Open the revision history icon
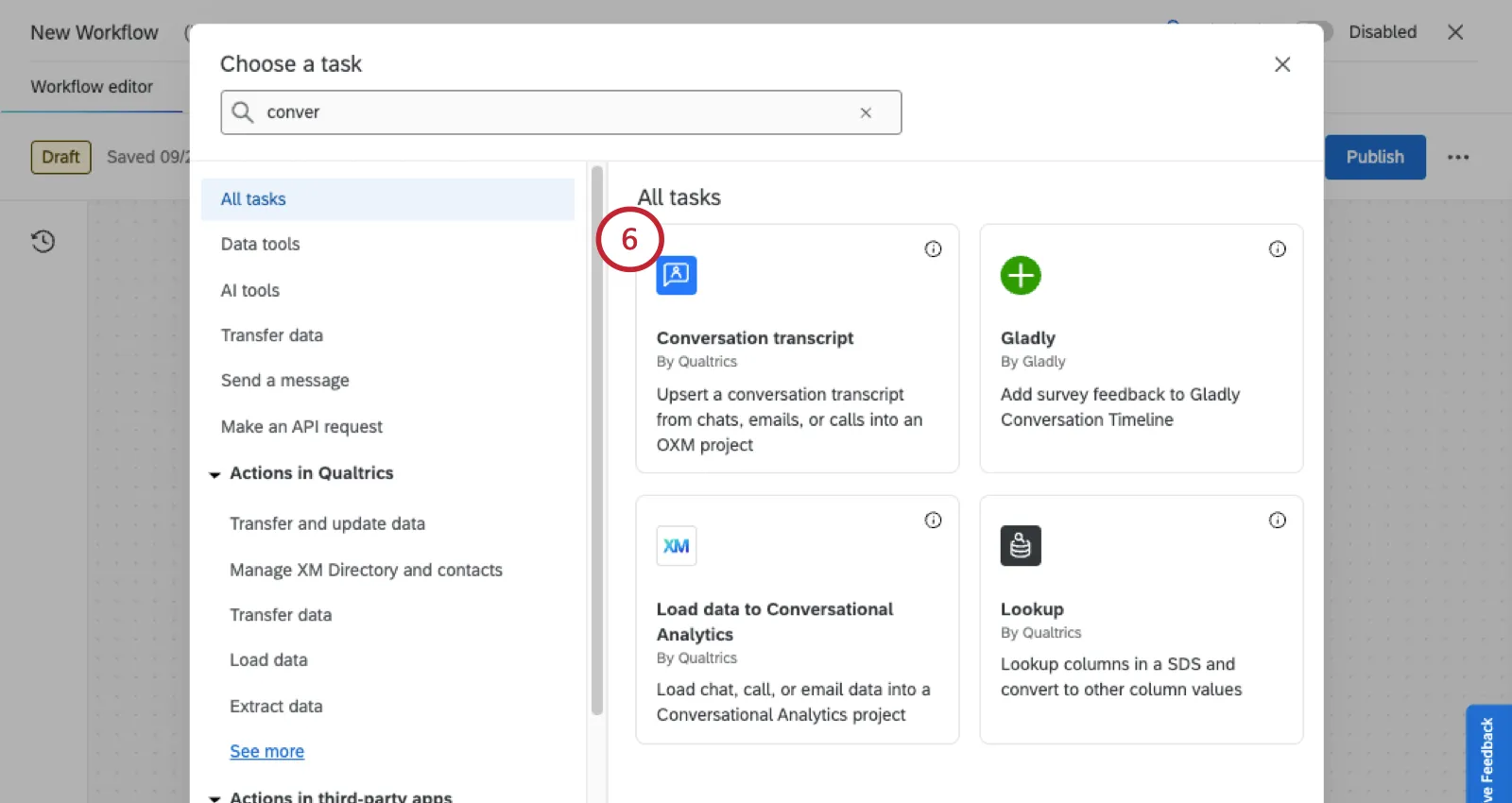This screenshot has height=803, width=1512. click(x=43, y=242)
